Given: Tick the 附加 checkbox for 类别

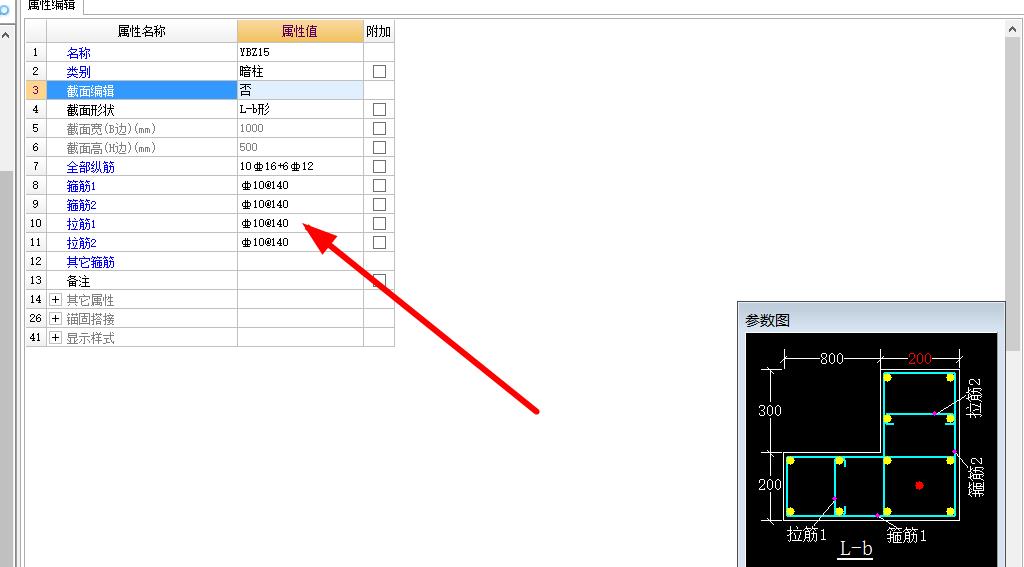Looking at the screenshot, I should (x=379, y=71).
